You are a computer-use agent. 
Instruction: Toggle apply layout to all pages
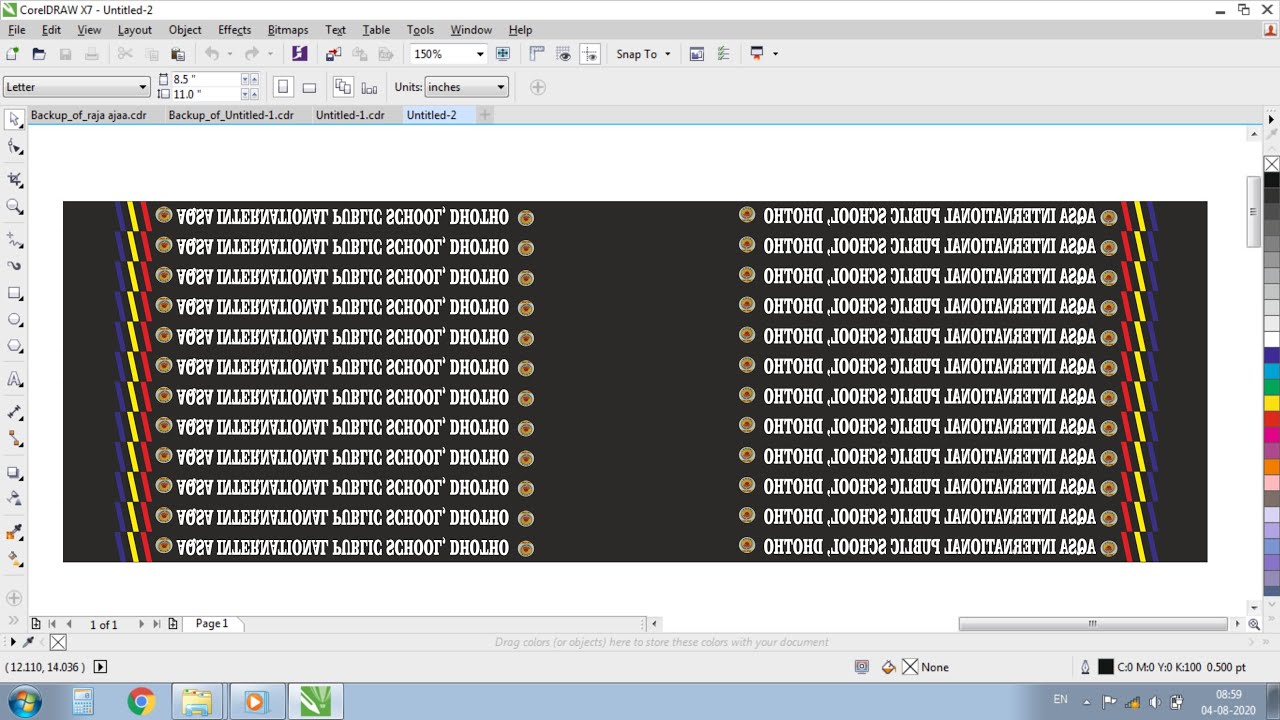coord(343,87)
